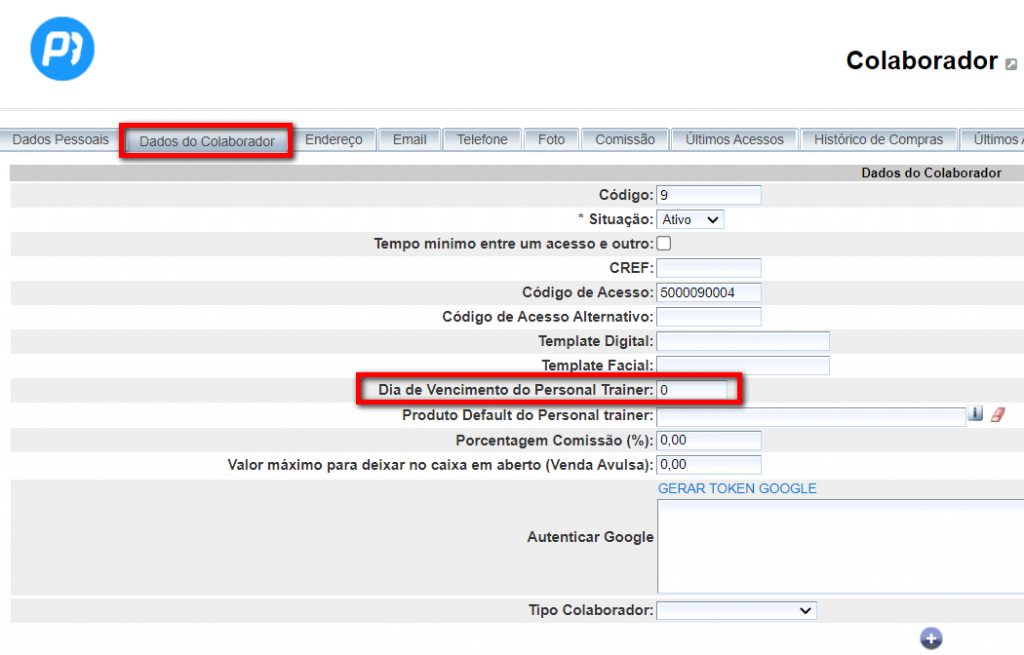Switch to the Dados Pessoais tab
Image resolution: width=1024 pixels, height=655 pixels.
(x=60, y=140)
